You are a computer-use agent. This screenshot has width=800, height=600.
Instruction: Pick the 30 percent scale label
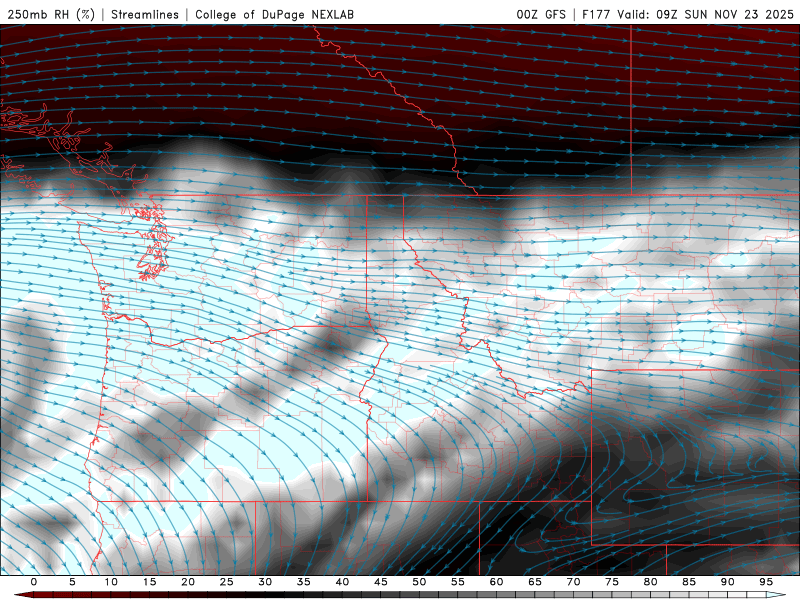click(265, 582)
